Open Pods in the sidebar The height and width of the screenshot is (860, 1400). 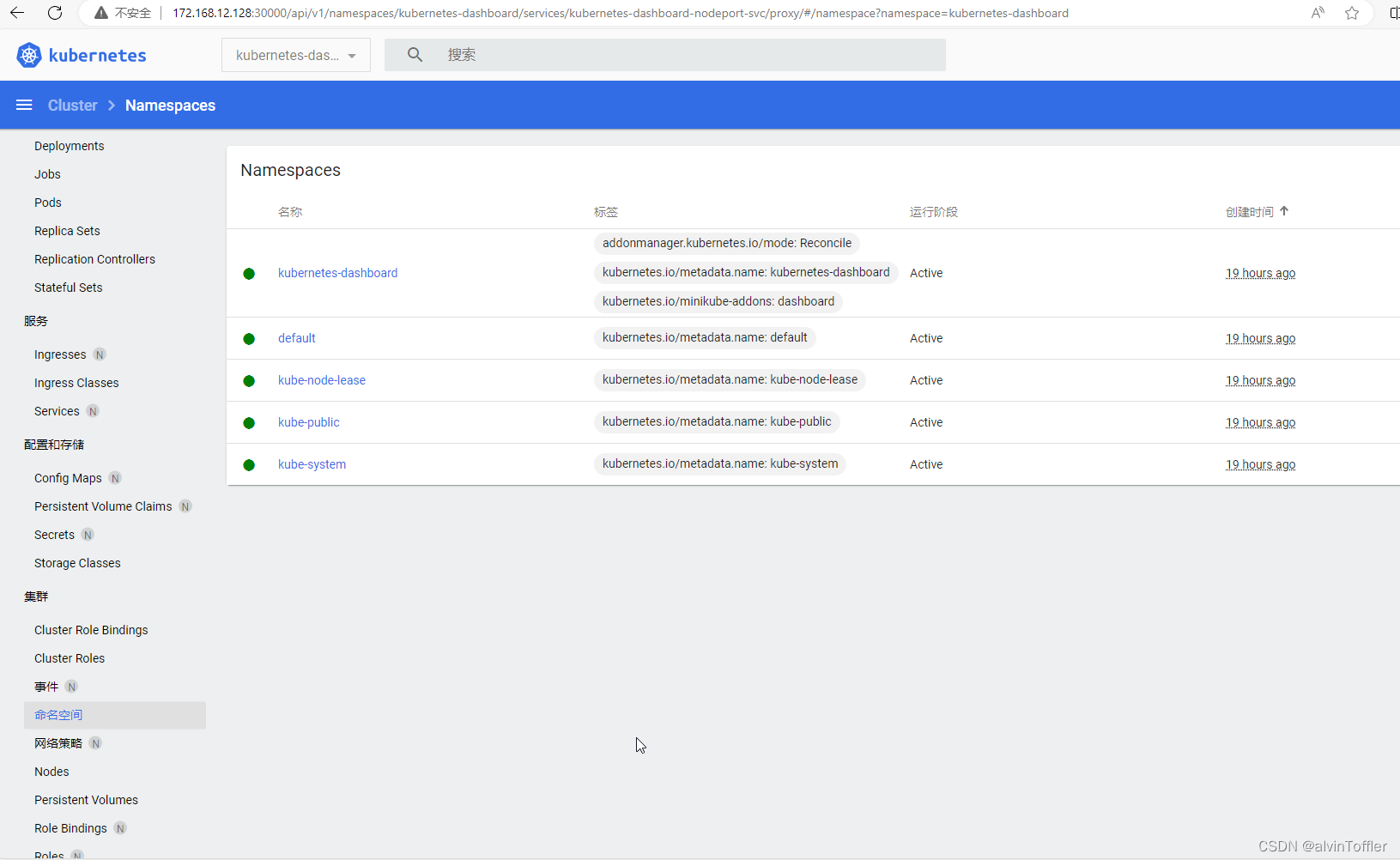pos(48,203)
